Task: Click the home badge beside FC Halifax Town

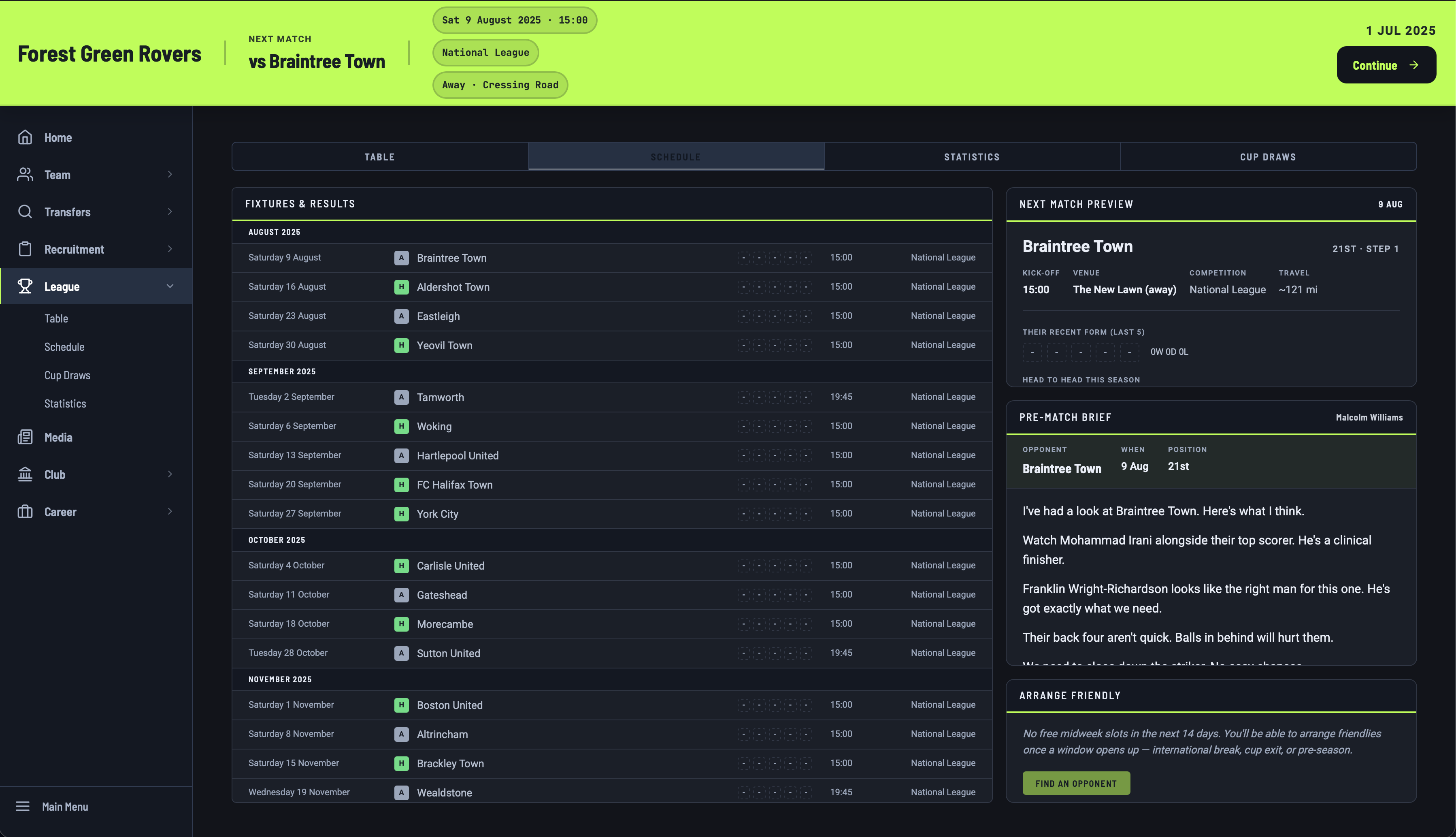Action: pyautogui.click(x=402, y=485)
